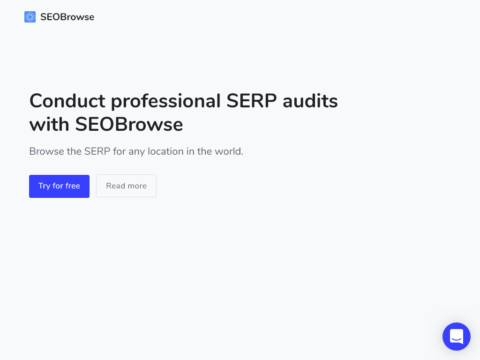Click the 'more' text on outlined button
This screenshot has width=480, height=360.
[137, 186]
